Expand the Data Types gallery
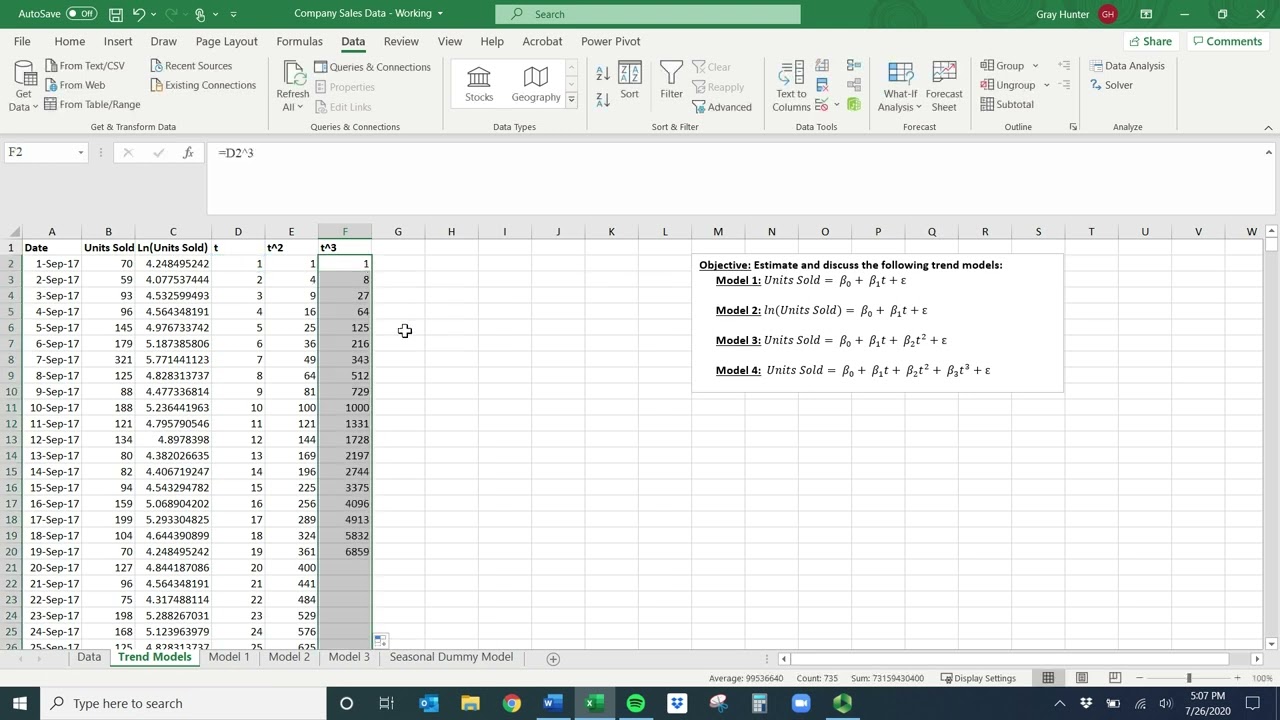Screen dimensions: 1280x720 coord(571,99)
